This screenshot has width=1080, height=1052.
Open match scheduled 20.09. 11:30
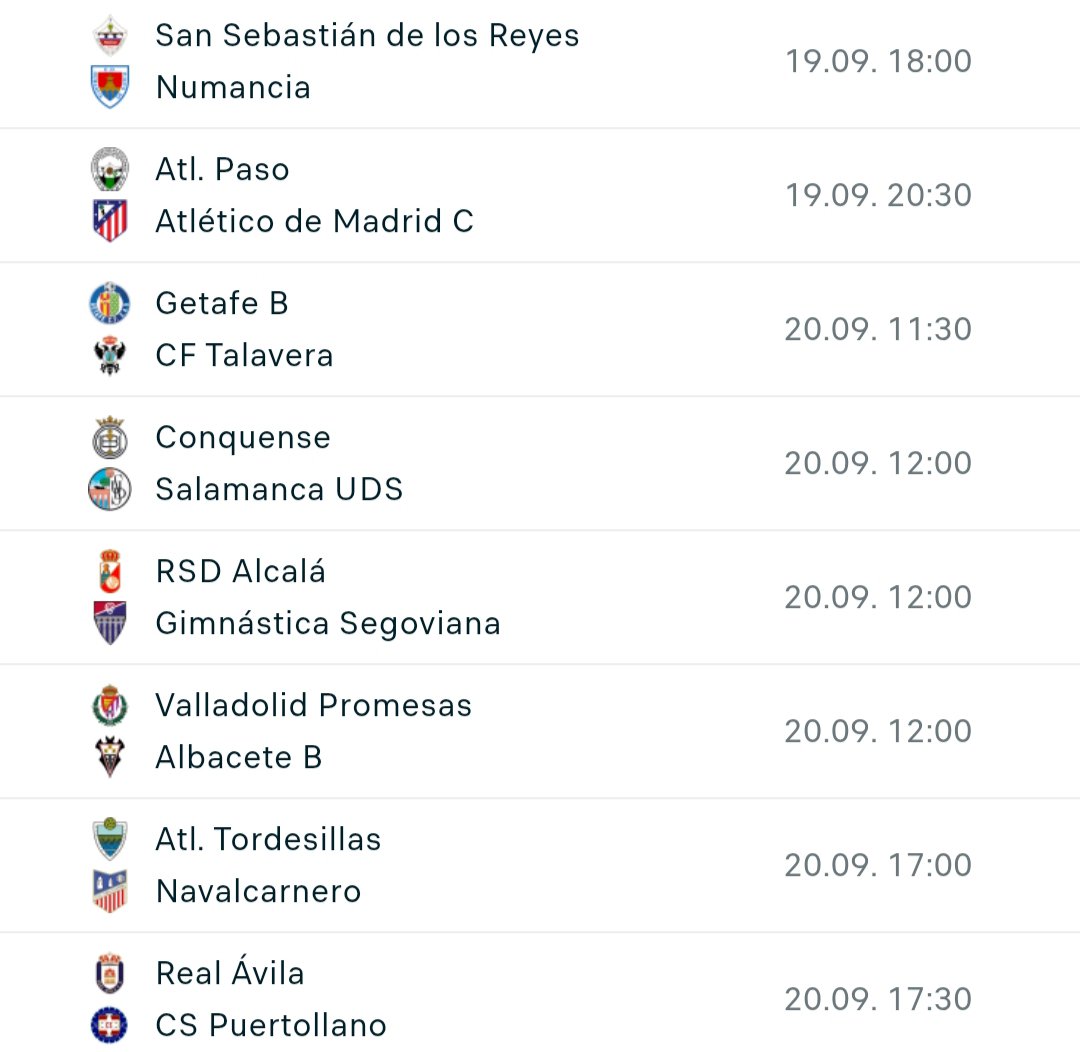[540, 329]
